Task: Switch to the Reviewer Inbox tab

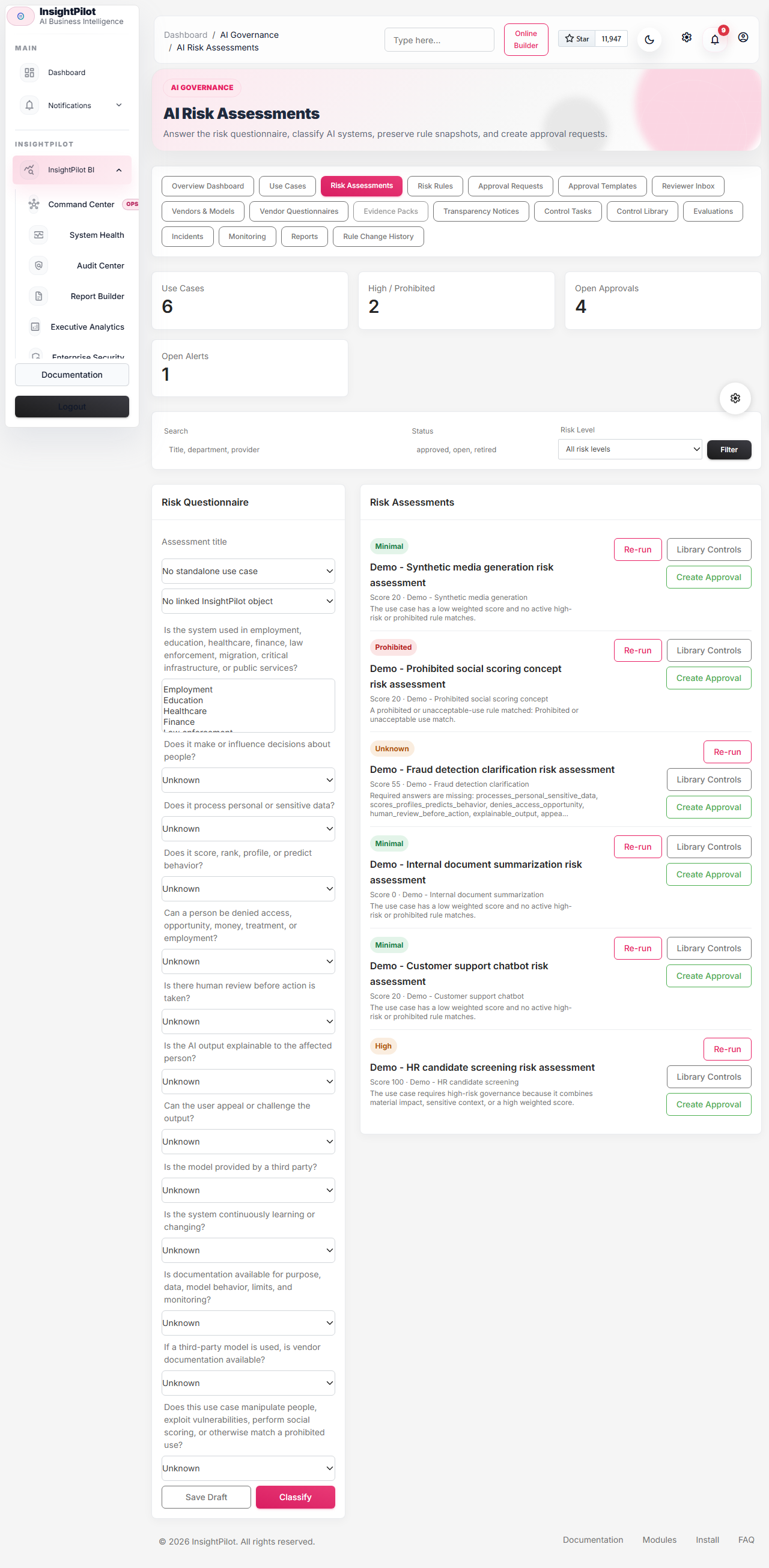Action: point(687,186)
